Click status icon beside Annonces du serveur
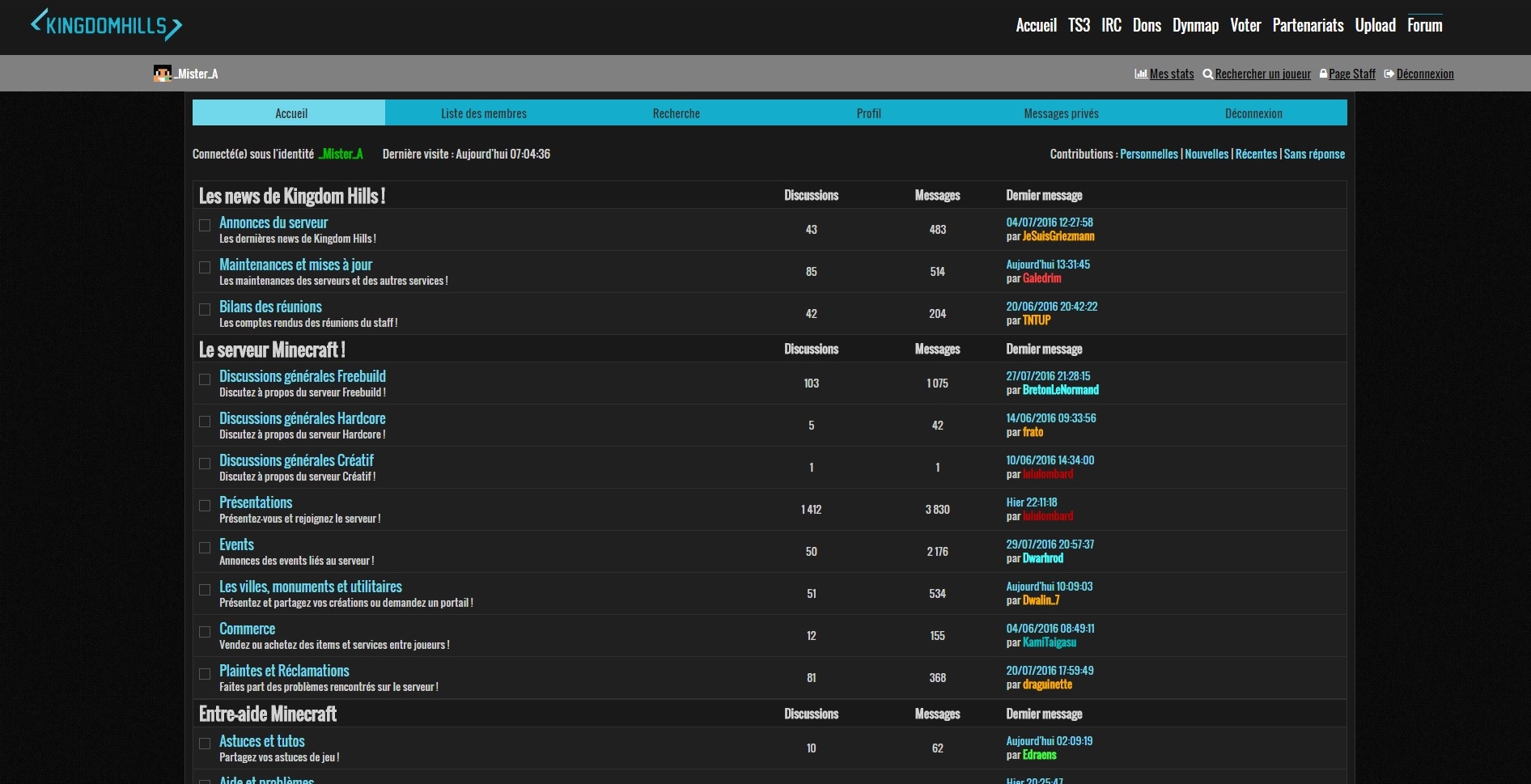This screenshot has height=784, width=1531. click(x=205, y=226)
